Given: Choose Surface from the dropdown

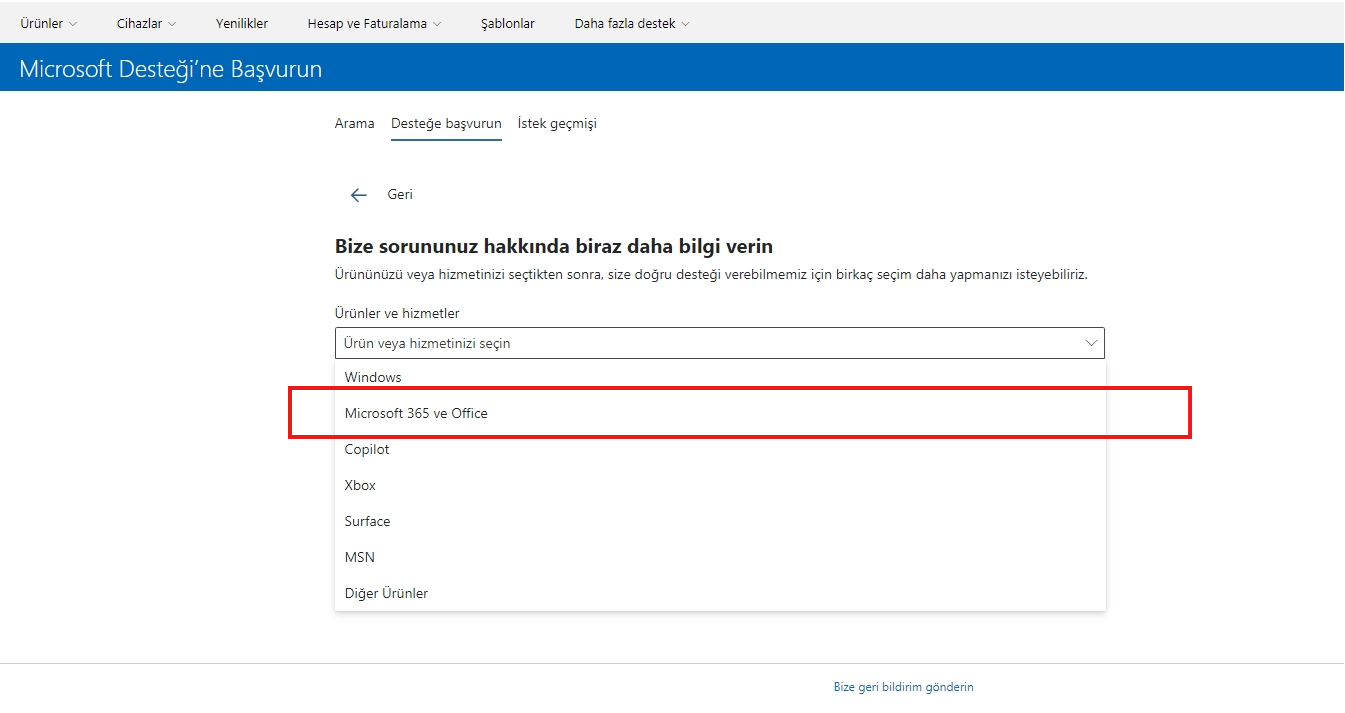Looking at the screenshot, I should (720, 521).
